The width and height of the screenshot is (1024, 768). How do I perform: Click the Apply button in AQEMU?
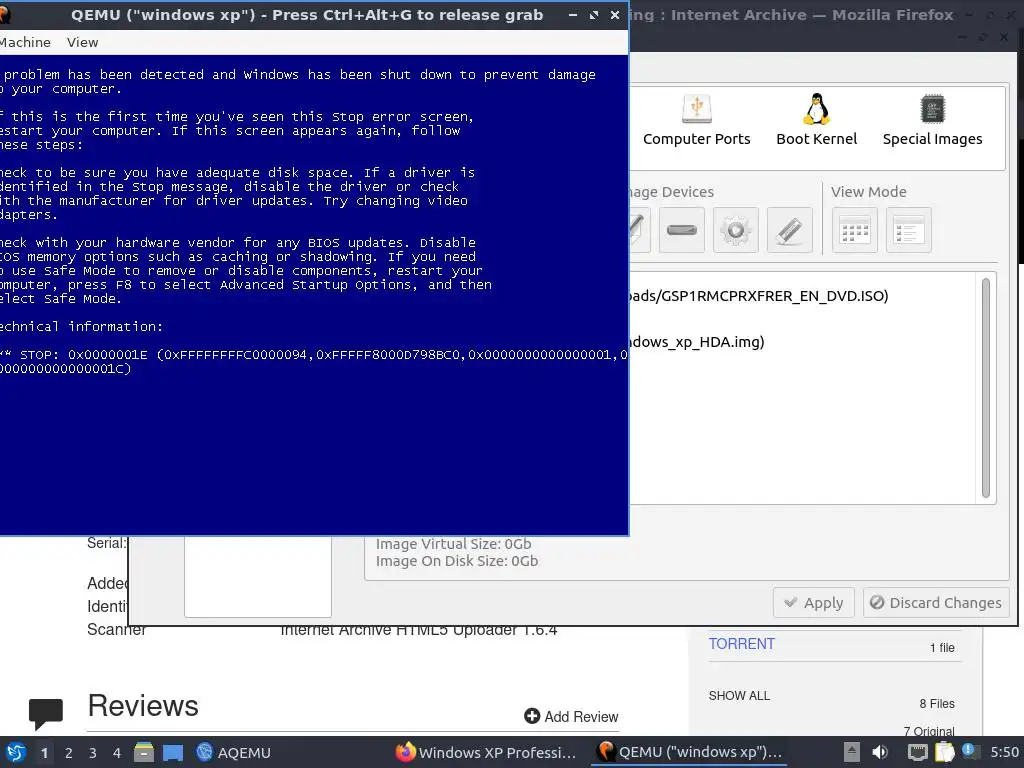point(814,602)
